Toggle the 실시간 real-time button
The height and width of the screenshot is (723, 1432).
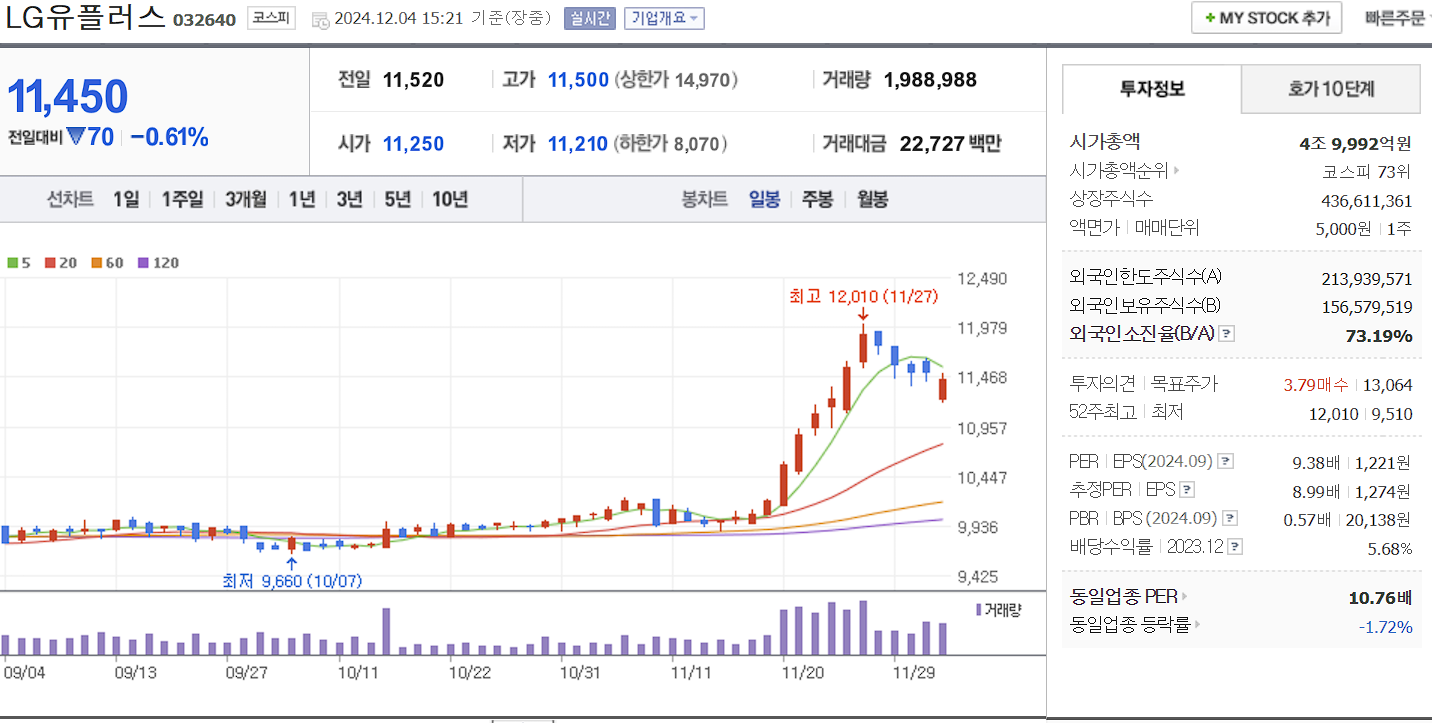tap(590, 18)
